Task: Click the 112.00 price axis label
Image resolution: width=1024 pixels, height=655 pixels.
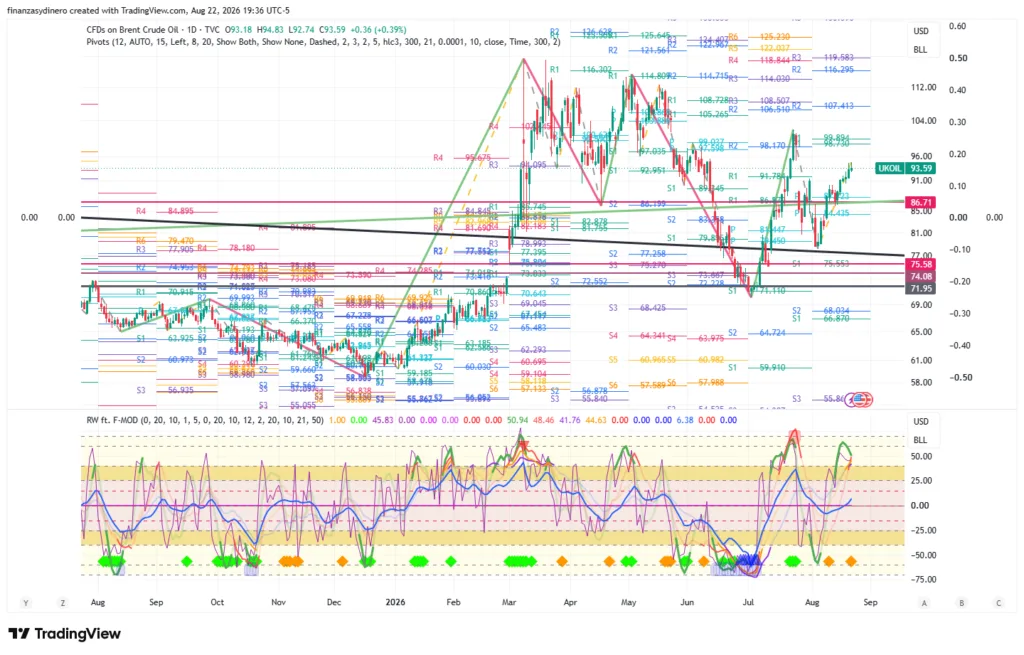Action: coord(924,88)
